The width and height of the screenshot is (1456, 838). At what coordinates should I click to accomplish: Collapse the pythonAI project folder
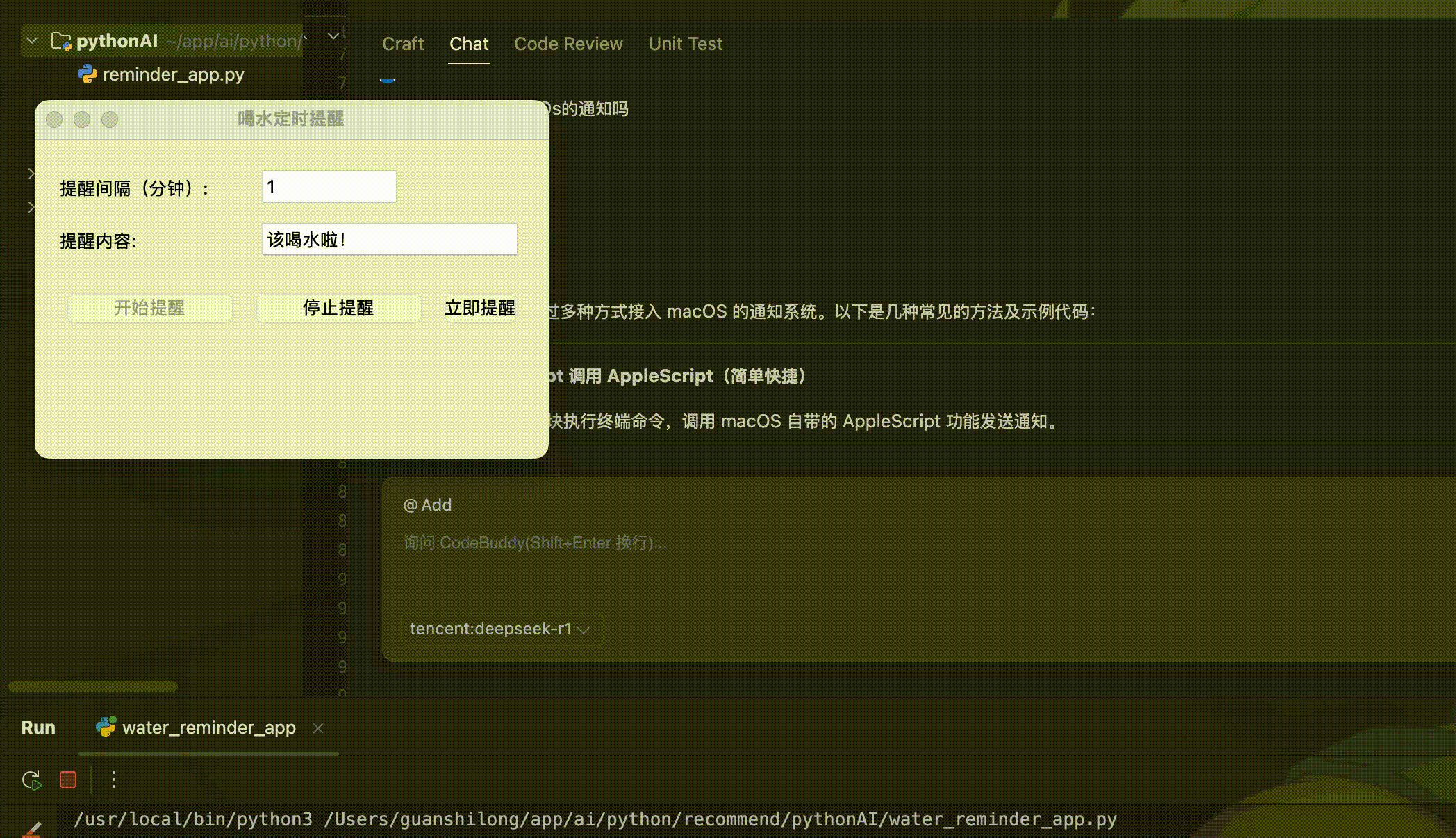point(32,41)
